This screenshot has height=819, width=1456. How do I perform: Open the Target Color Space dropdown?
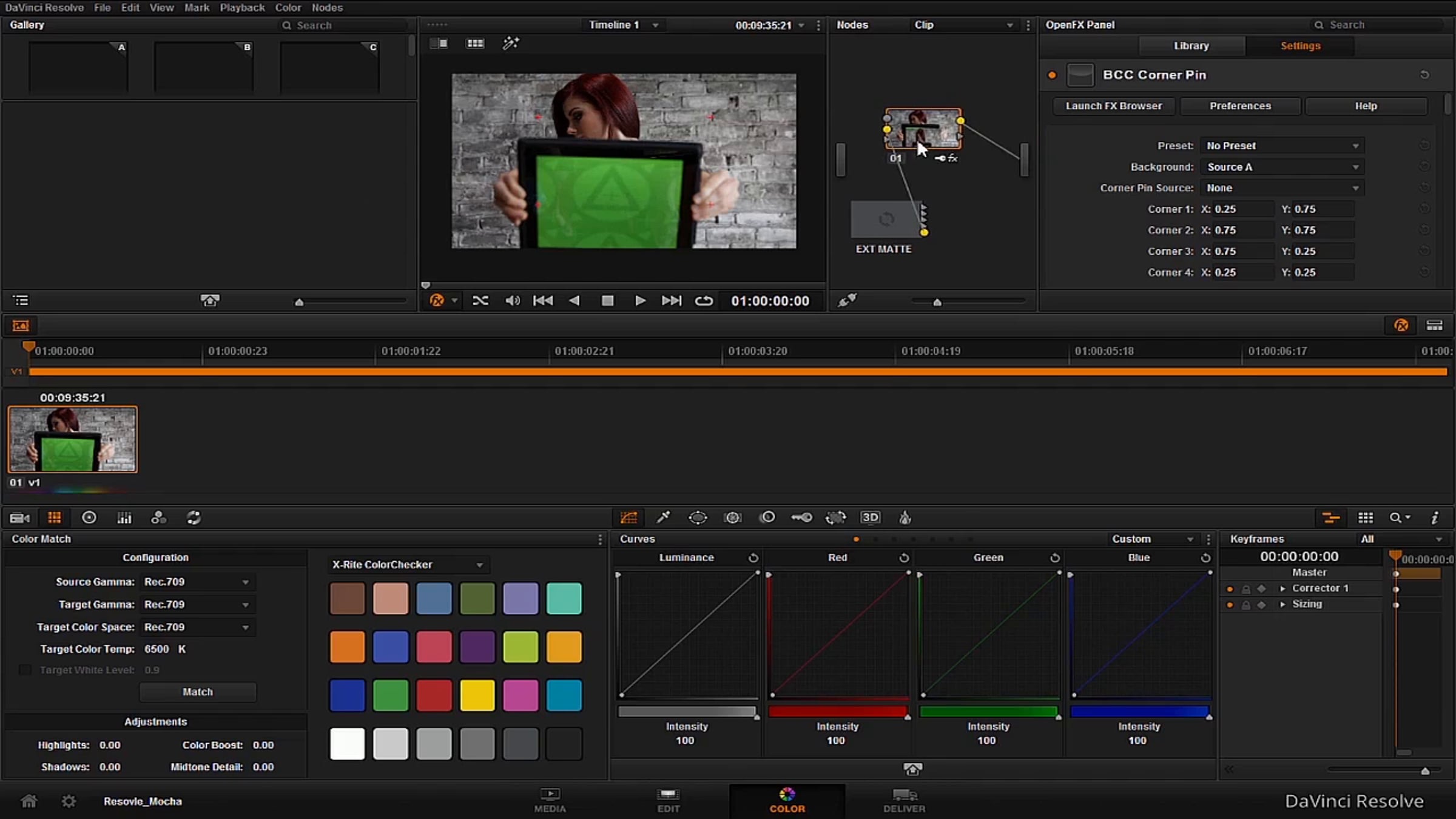(x=197, y=627)
